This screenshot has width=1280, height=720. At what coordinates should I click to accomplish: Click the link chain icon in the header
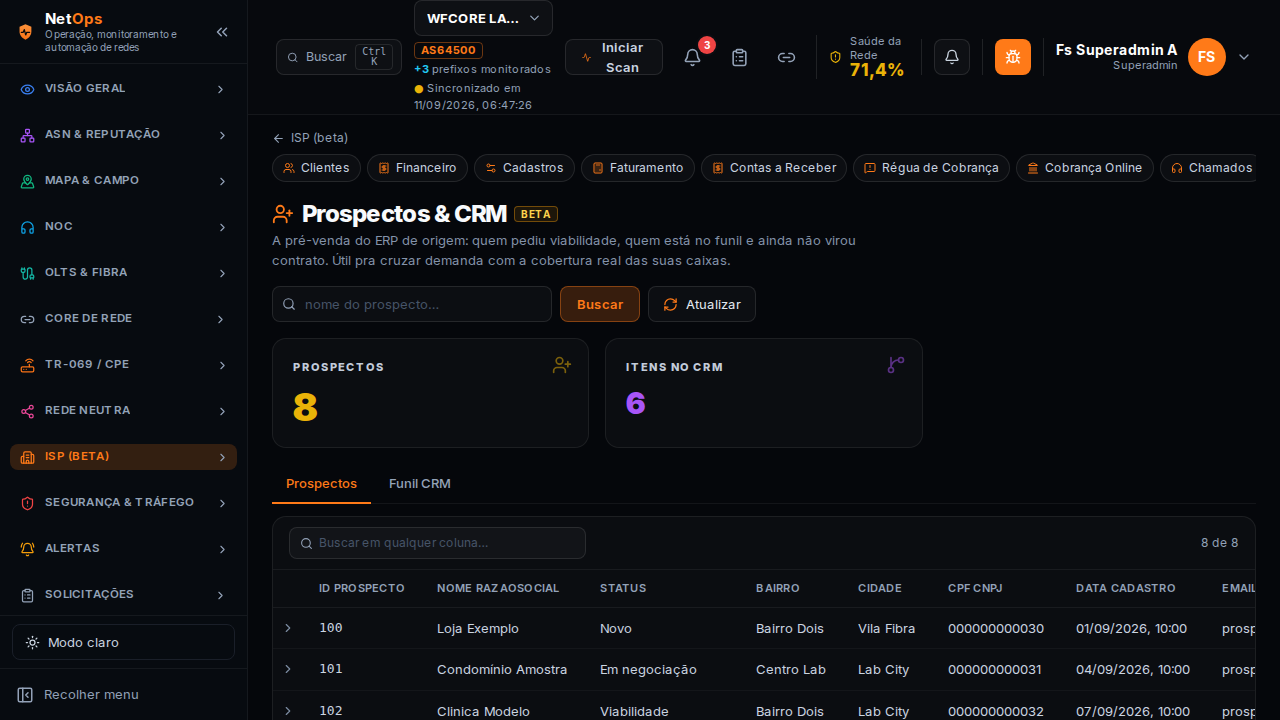pos(787,57)
